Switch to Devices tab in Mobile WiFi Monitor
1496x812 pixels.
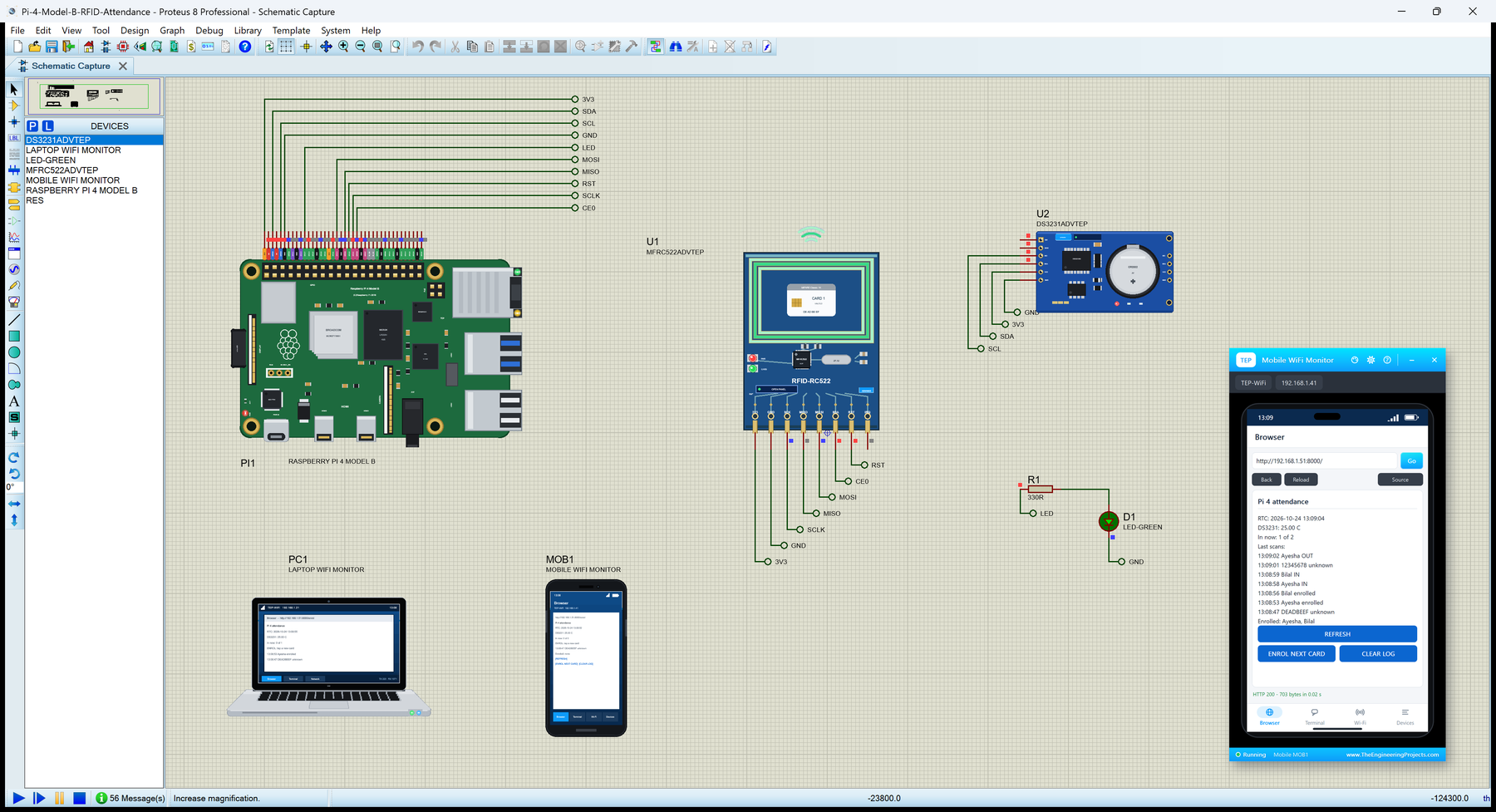click(1405, 716)
